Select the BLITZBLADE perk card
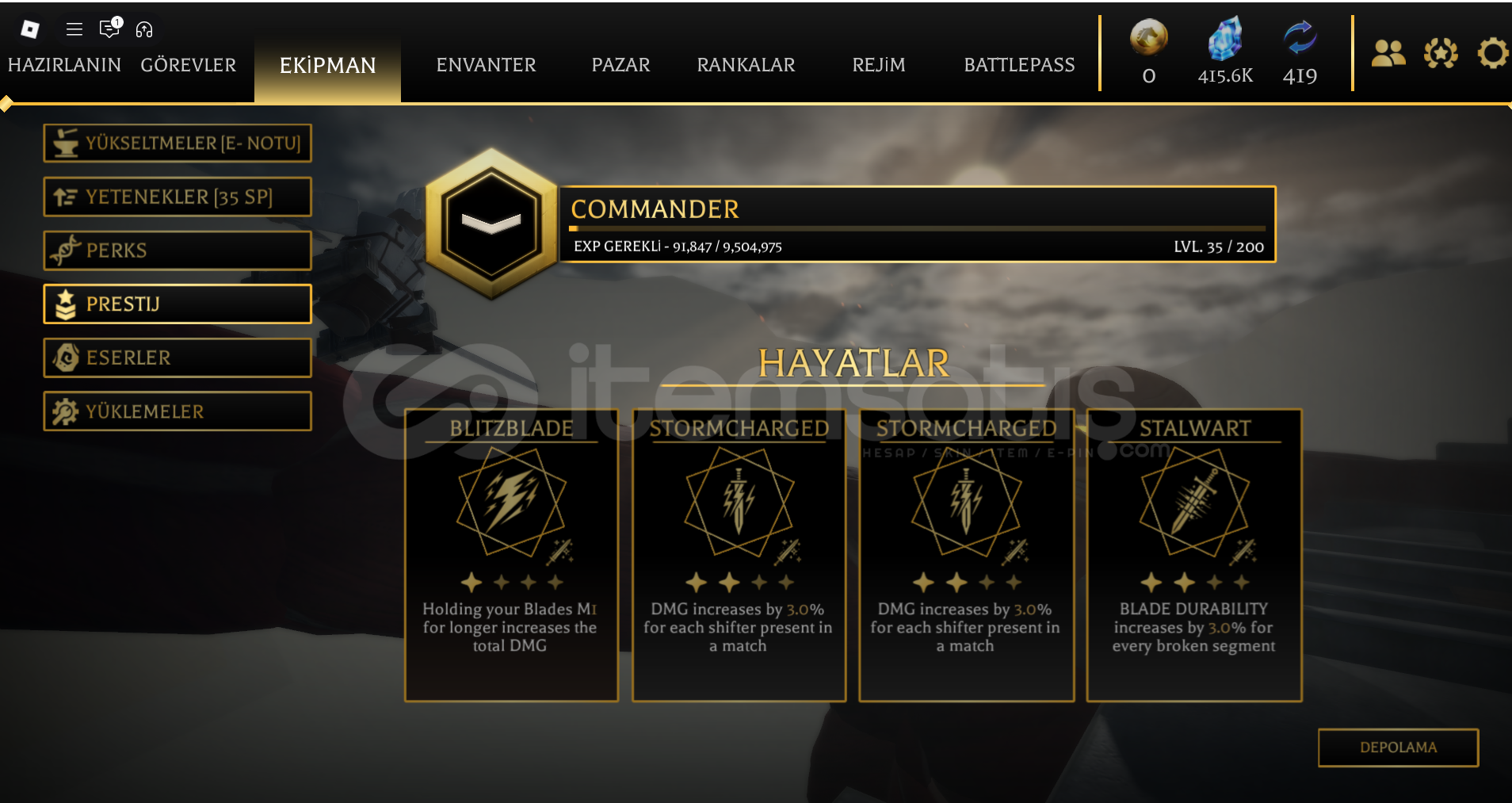This screenshot has width=1512, height=803. (x=511, y=555)
